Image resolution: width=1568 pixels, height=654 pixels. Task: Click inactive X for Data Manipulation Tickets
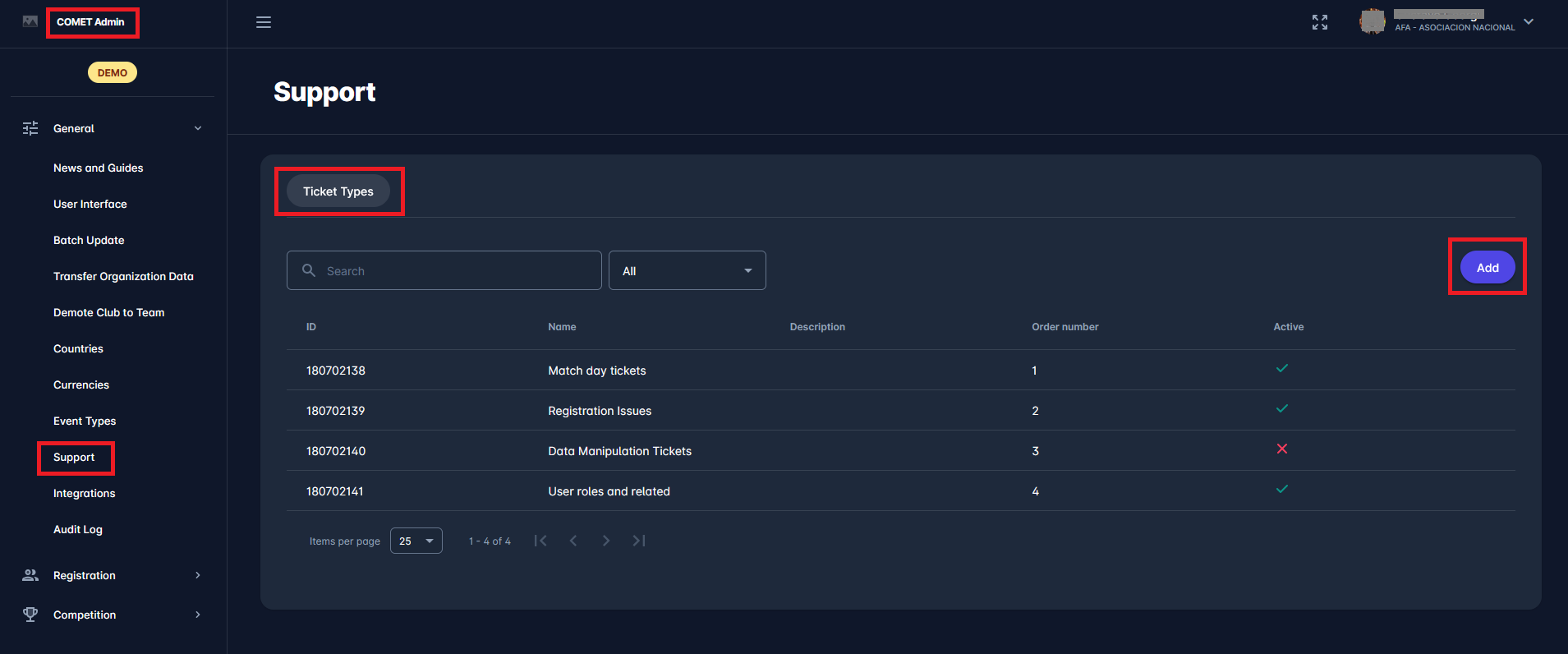tap(1281, 449)
